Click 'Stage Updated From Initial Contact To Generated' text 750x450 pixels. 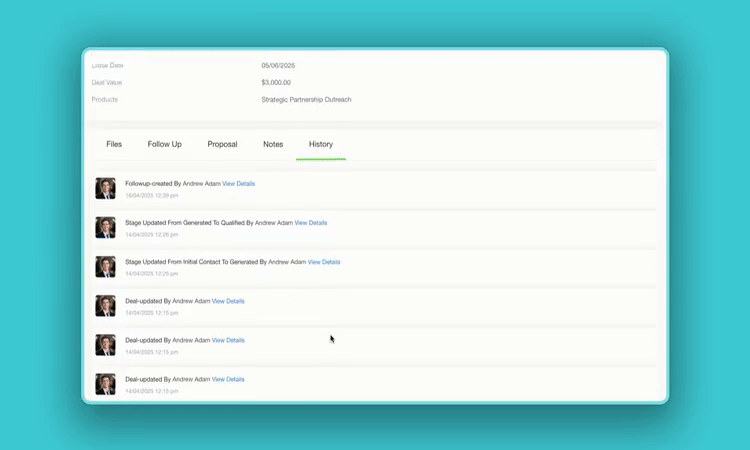[191, 262]
